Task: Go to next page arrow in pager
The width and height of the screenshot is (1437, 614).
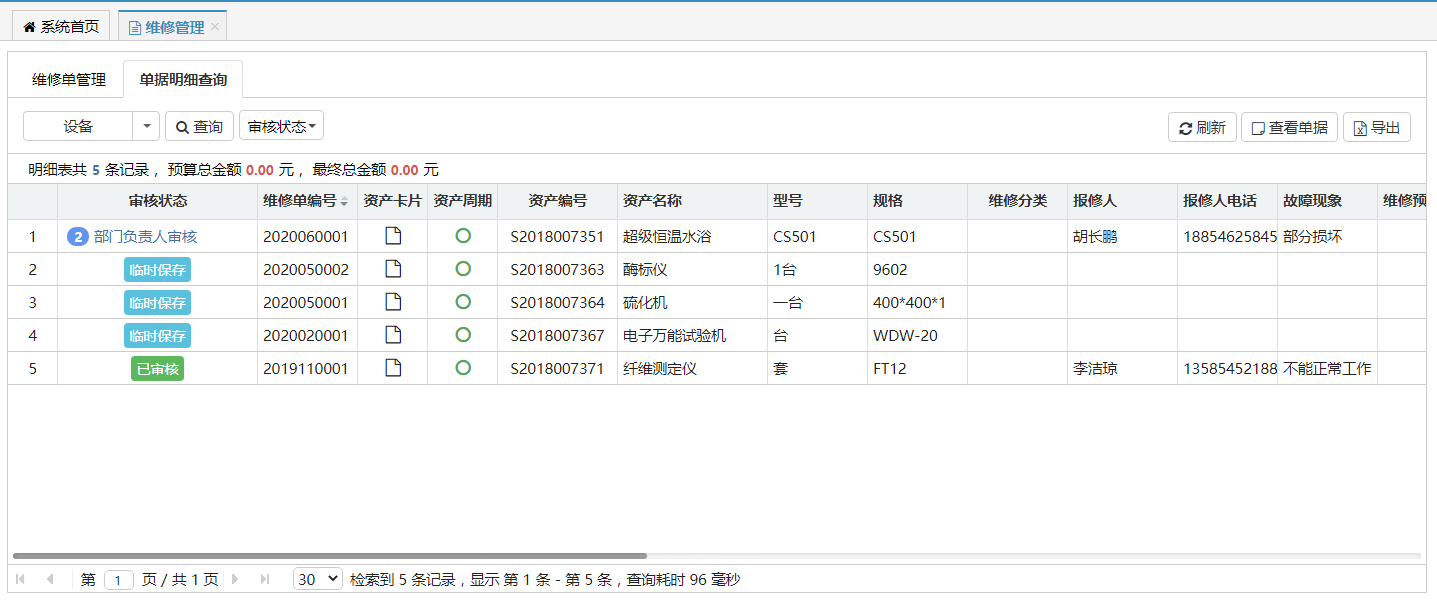Action: [236, 579]
